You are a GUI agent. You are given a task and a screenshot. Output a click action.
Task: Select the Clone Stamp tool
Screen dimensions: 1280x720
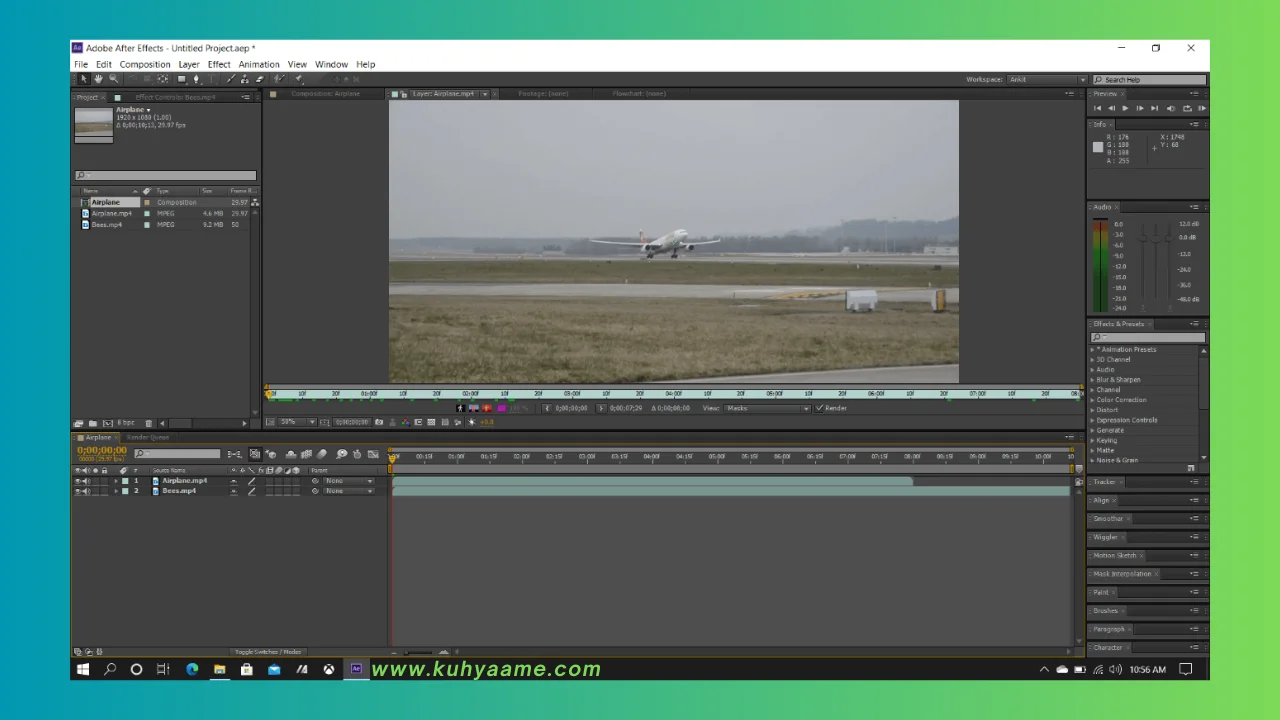coord(245,79)
